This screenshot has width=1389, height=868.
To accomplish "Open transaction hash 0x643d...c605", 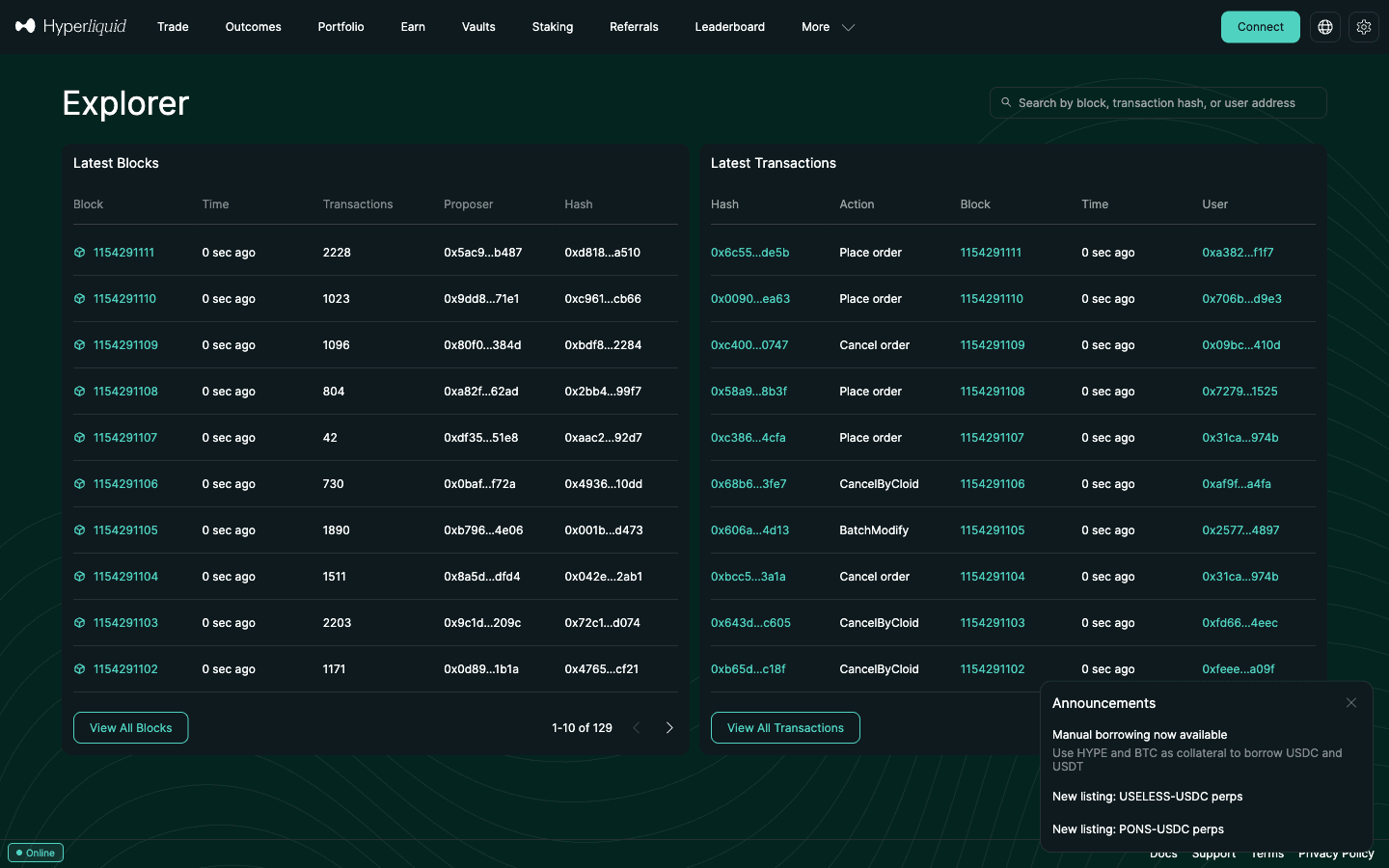I will click(750, 623).
